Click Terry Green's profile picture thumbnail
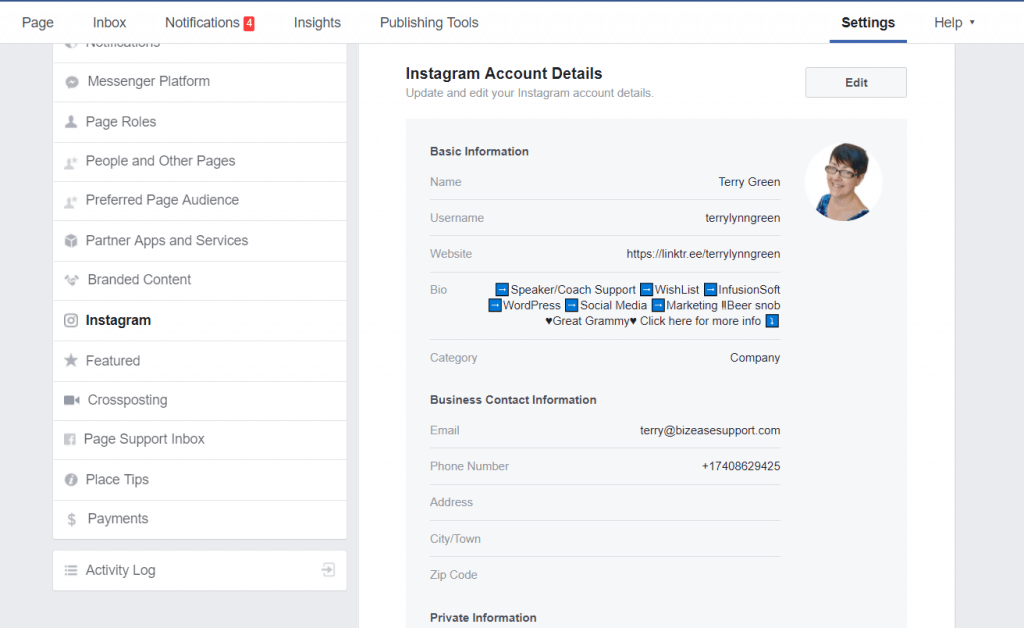1024x628 pixels. click(843, 182)
